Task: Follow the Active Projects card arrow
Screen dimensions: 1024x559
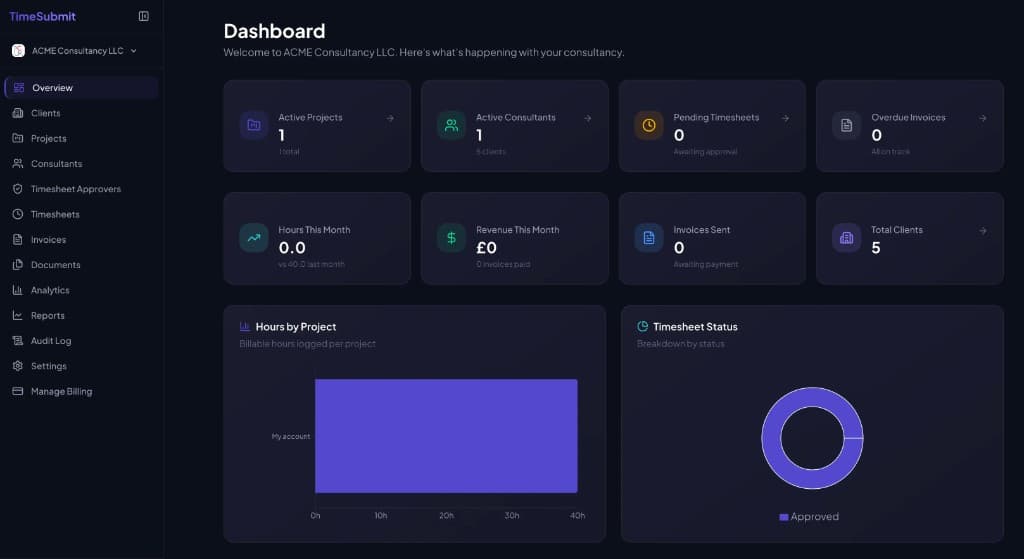Action: click(390, 118)
